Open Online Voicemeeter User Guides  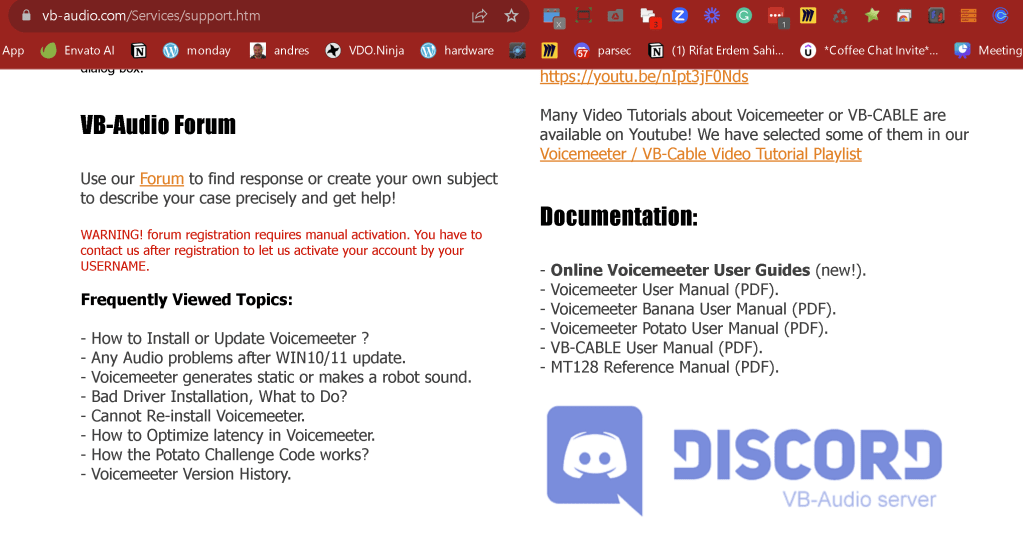pyautogui.click(x=680, y=270)
